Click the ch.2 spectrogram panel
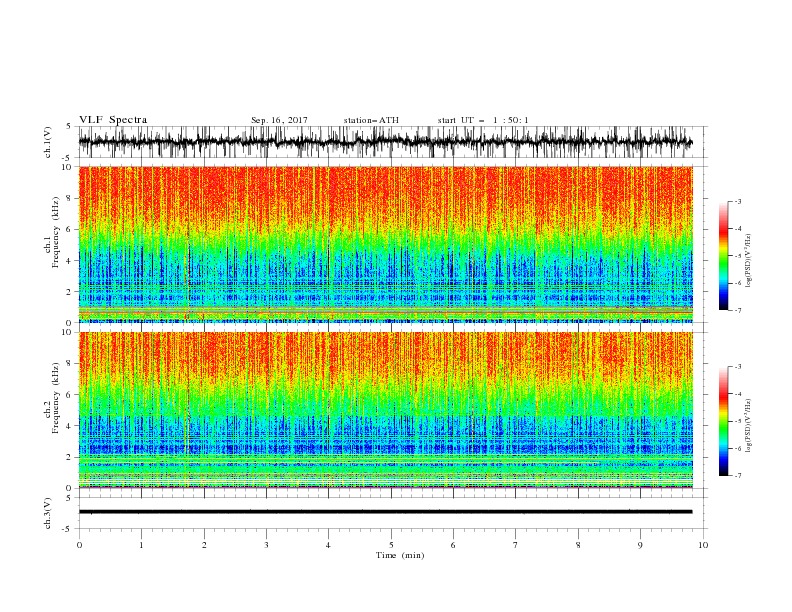Viewport: 792px width, 612px height. (x=386, y=410)
